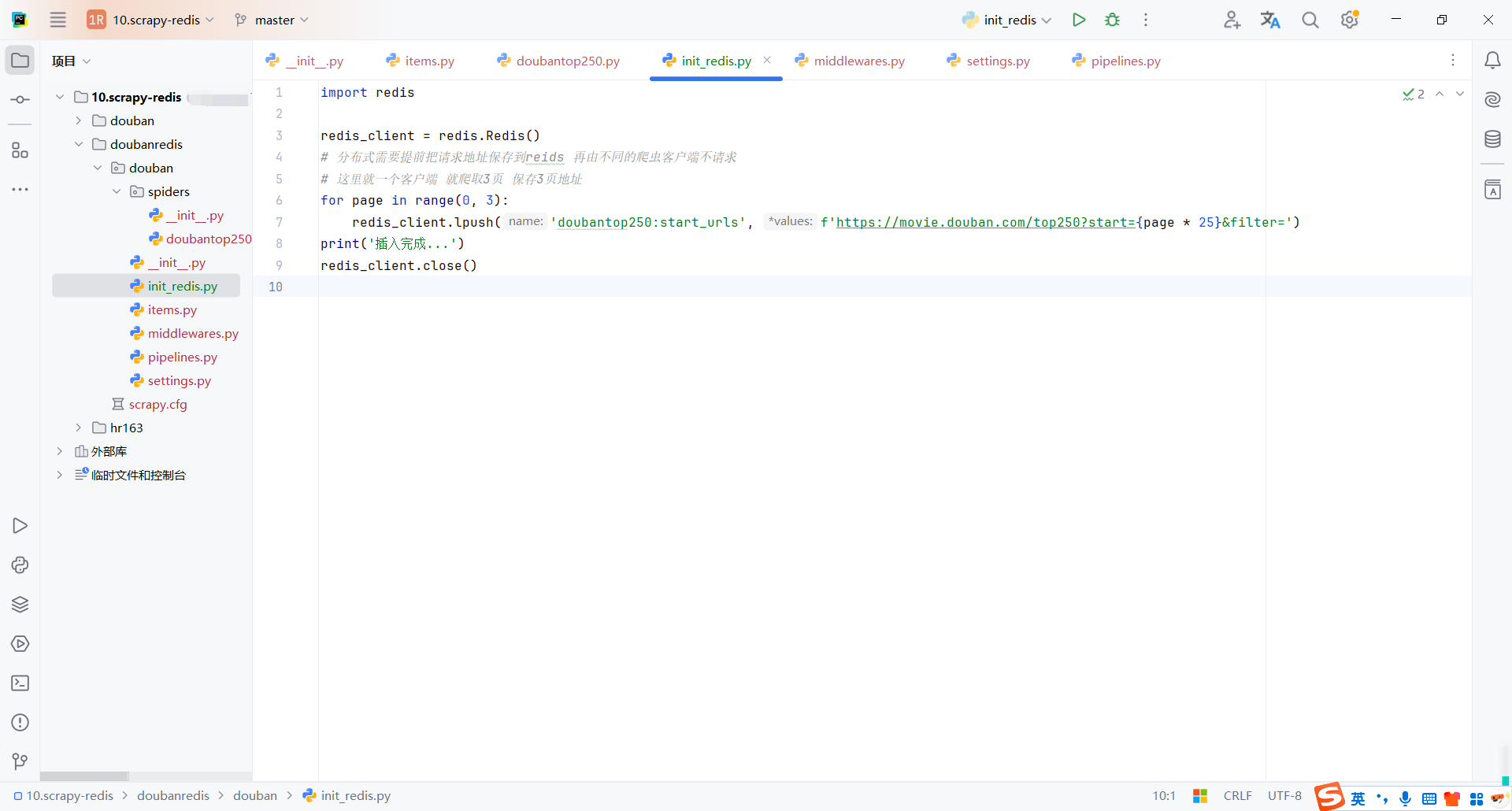Switch to the __init__.py editor tab
1512x811 pixels.
coord(305,61)
